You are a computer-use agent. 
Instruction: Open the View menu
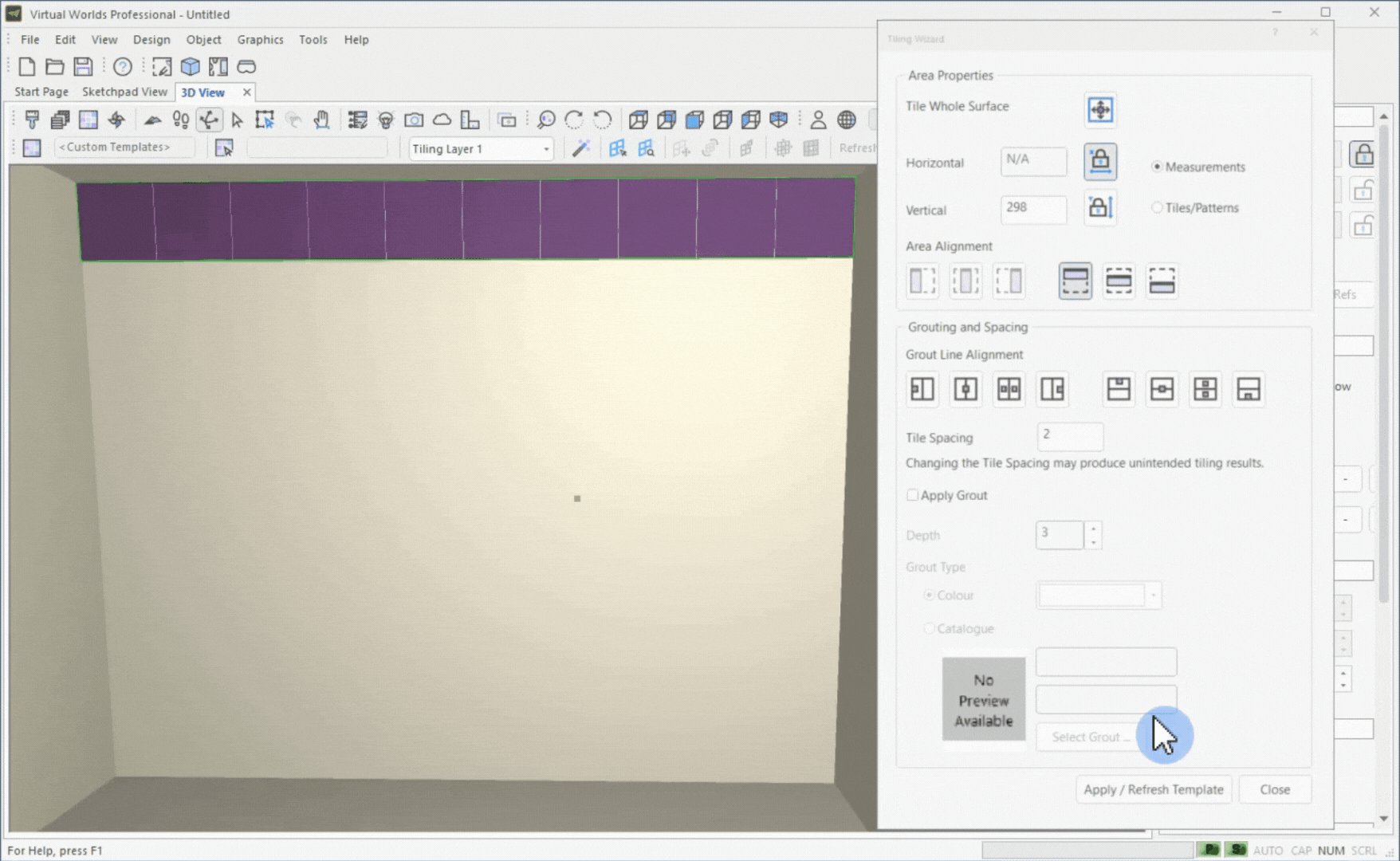(104, 39)
